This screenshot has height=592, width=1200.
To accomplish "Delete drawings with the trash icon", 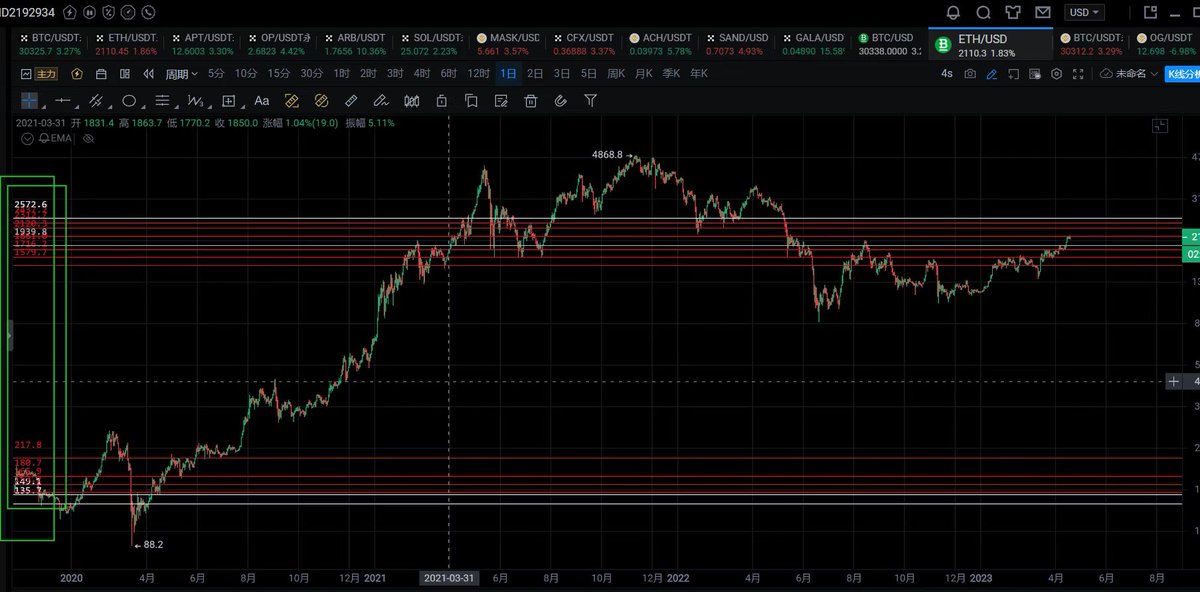I will pyautogui.click(x=531, y=100).
